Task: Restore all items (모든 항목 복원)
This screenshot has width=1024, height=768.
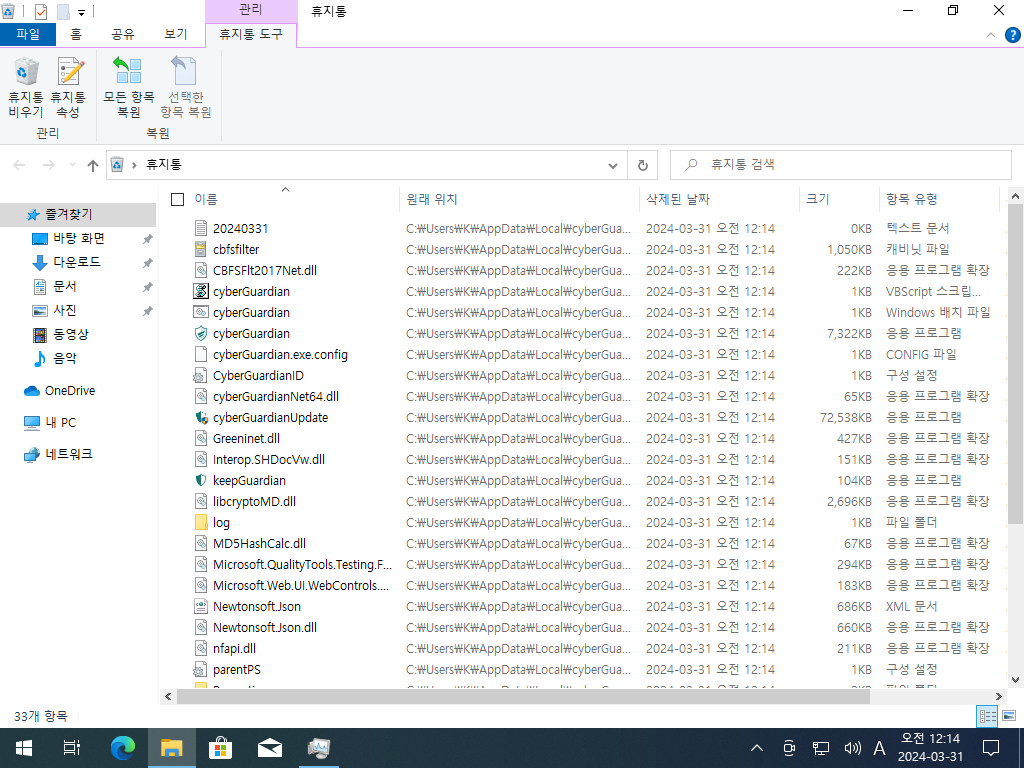Action: tap(129, 88)
